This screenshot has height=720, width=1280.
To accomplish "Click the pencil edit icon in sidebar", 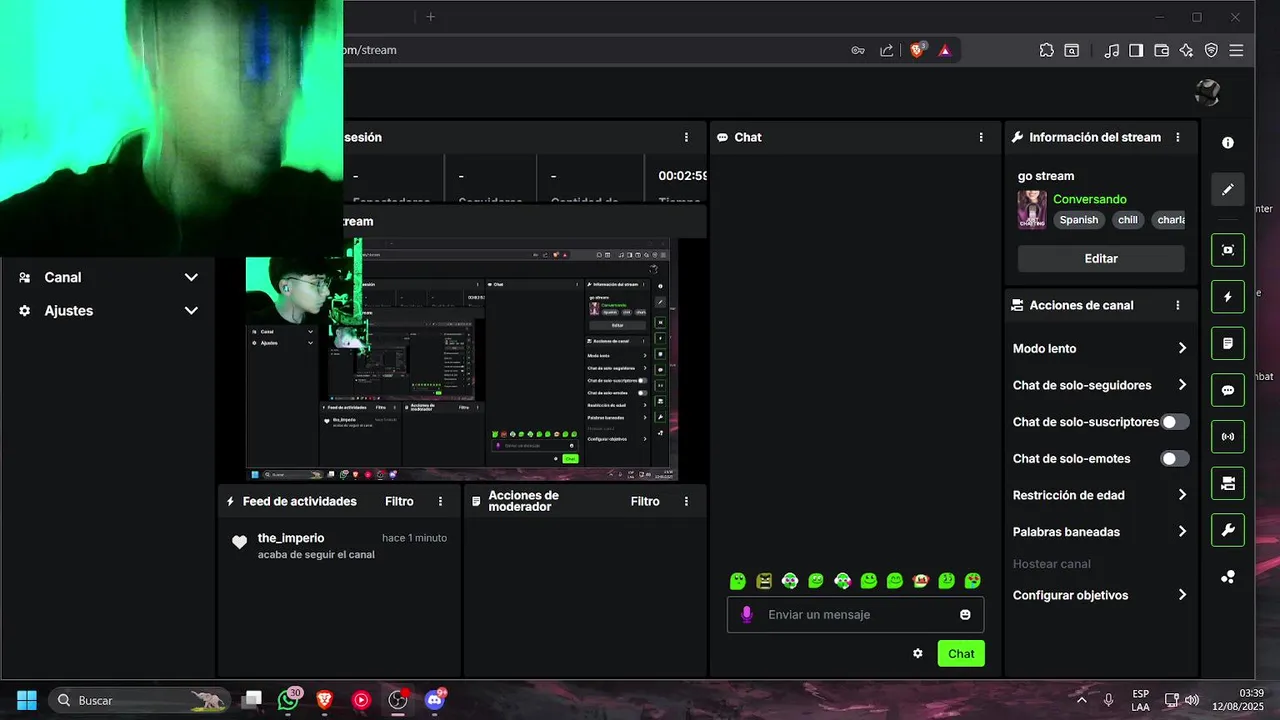I will tap(1228, 190).
